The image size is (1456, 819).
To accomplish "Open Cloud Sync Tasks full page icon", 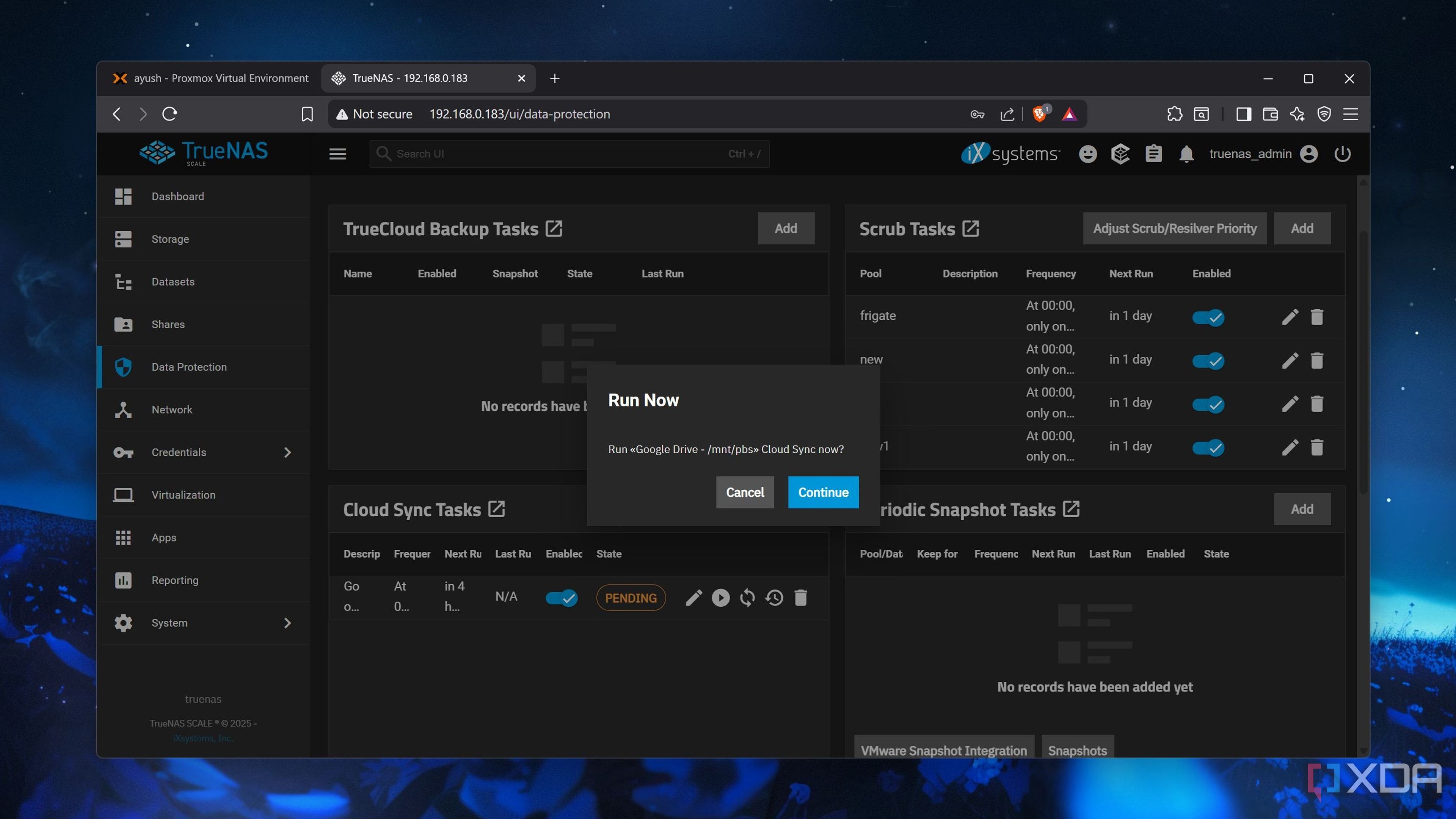I will click(496, 509).
